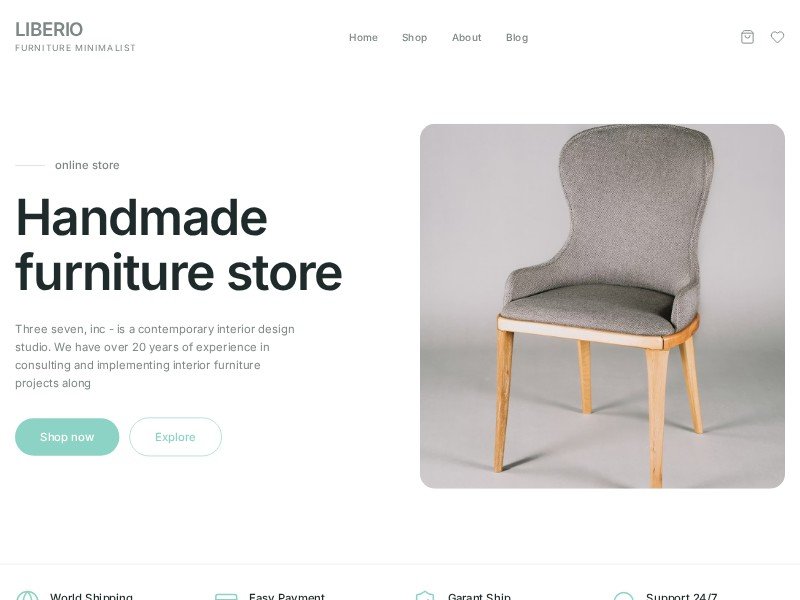Go to the Home menu item
Image resolution: width=800 pixels, height=600 pixels.
[x=363, y=37]
